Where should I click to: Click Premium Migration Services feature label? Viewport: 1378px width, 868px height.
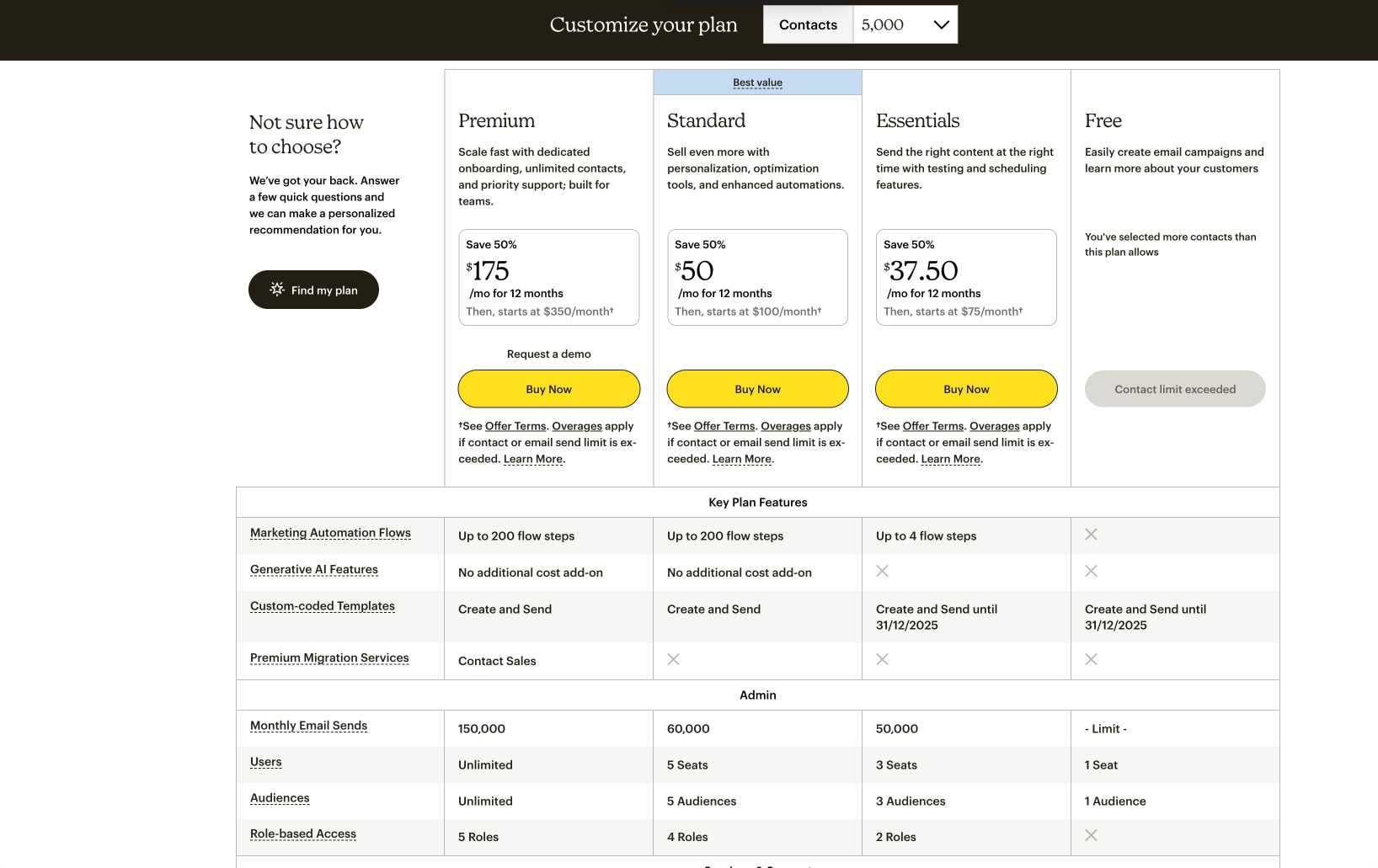[329, 658]
